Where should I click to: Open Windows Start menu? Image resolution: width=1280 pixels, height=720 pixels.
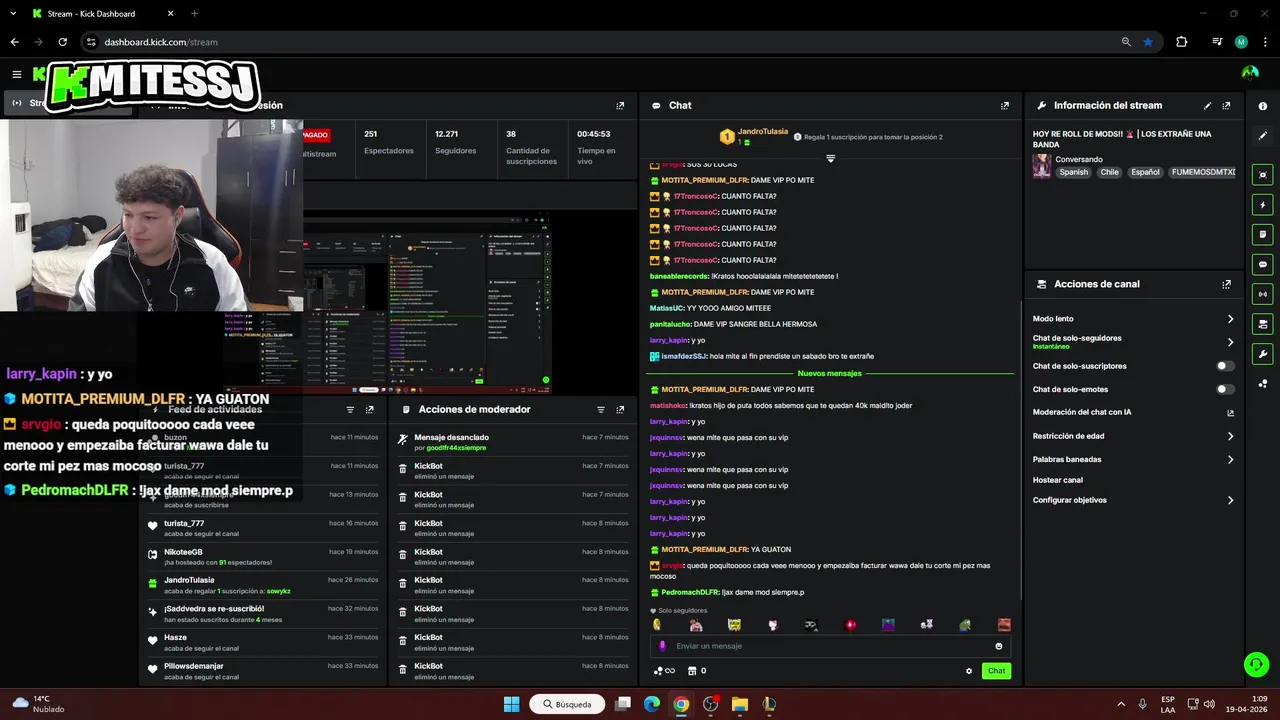click(511, 704)
